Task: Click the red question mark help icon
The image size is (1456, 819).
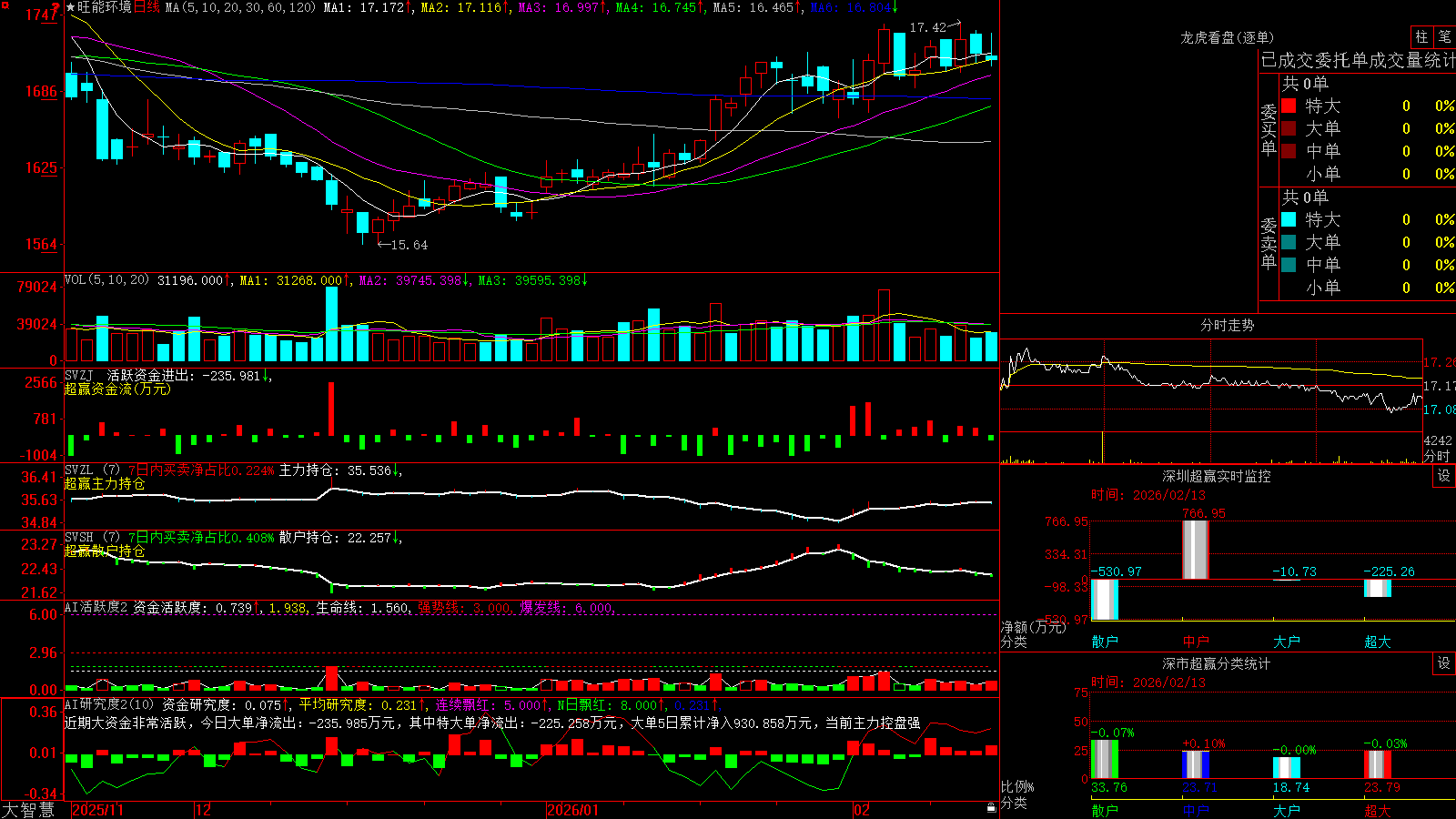Action: pos(56,7)
